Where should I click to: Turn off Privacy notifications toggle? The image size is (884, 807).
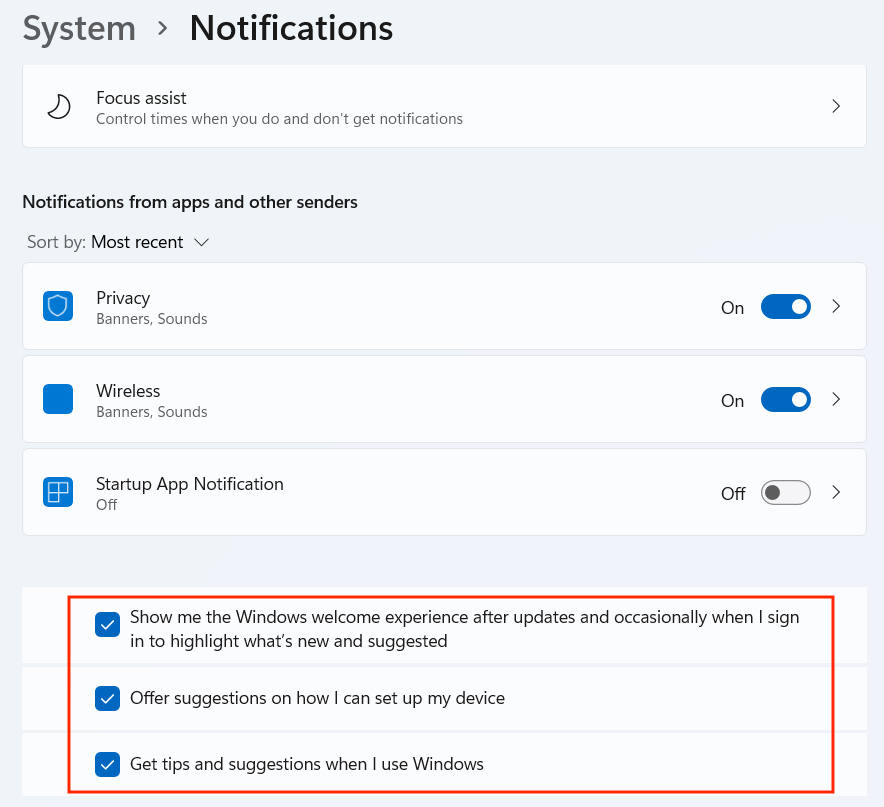coord(785,307)
